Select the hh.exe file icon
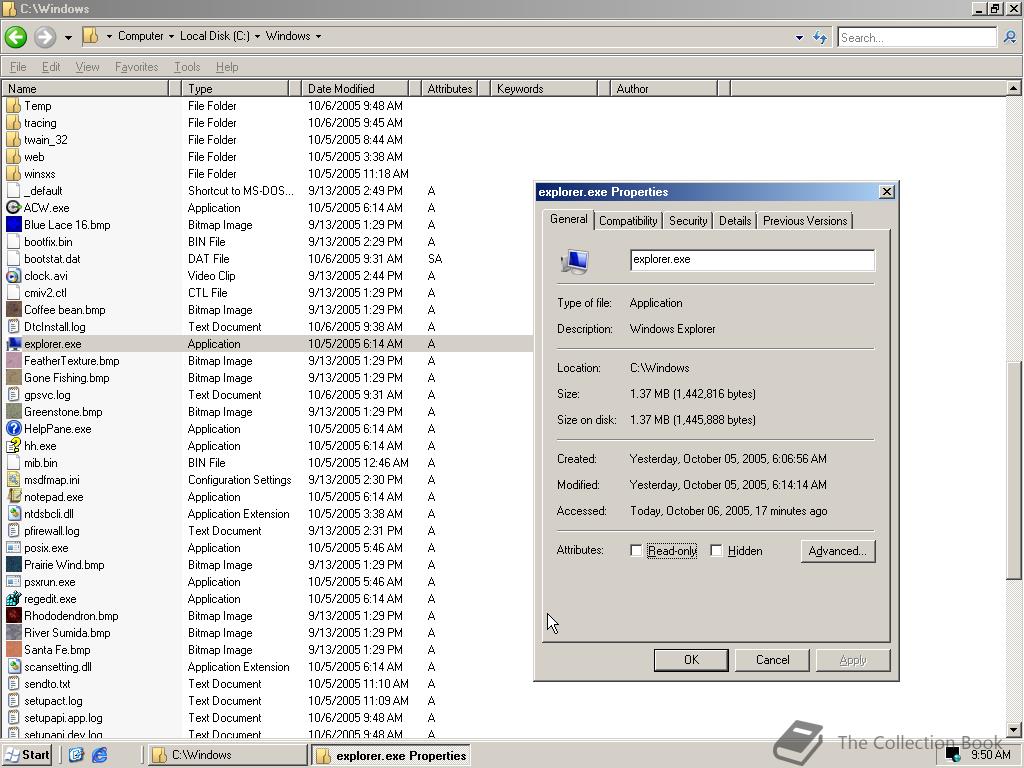 click(x=14, y=445)
